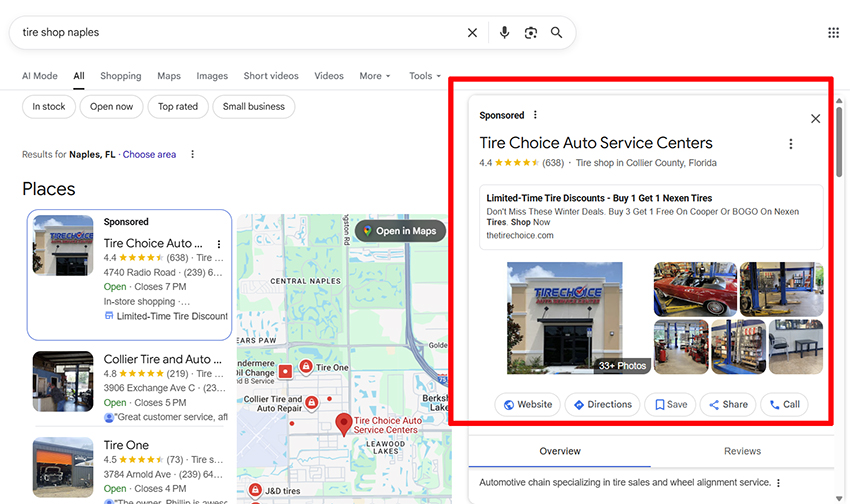Close the Tire Choice business panel

815,119
